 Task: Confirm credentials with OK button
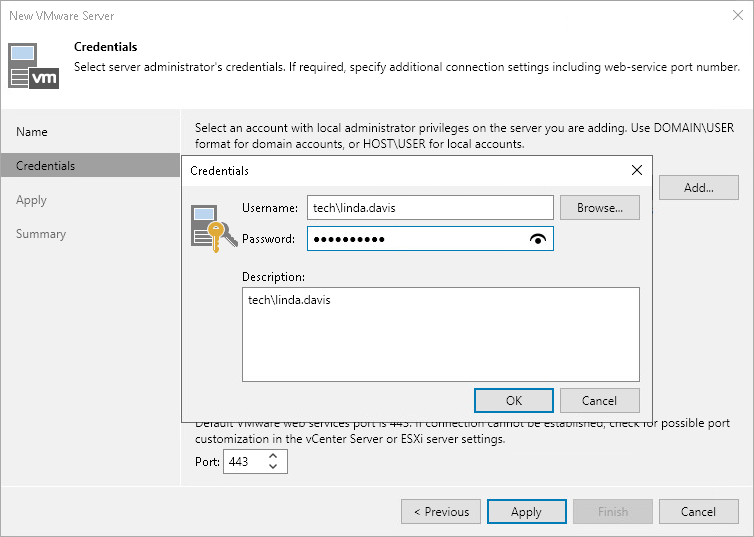pyautogui.click(x=514, y=400)
